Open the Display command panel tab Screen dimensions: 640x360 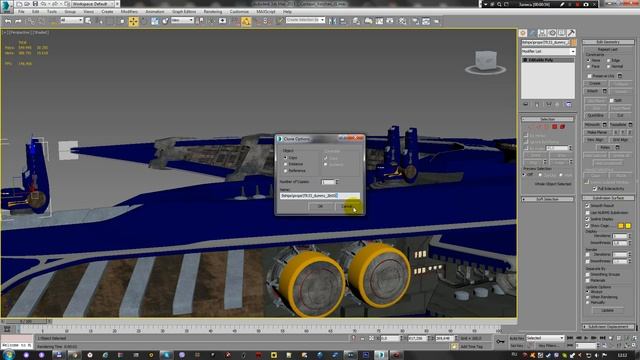click(562, 33)
